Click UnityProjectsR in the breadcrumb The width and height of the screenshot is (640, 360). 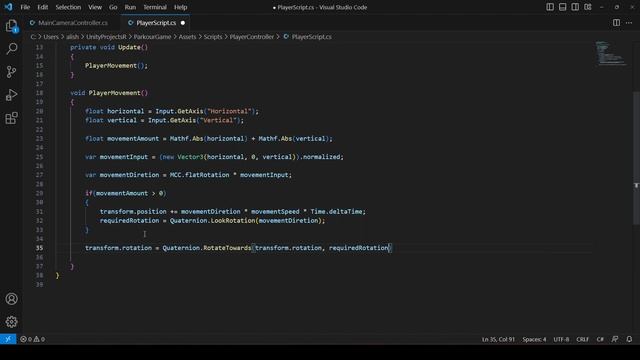[106, 37]
